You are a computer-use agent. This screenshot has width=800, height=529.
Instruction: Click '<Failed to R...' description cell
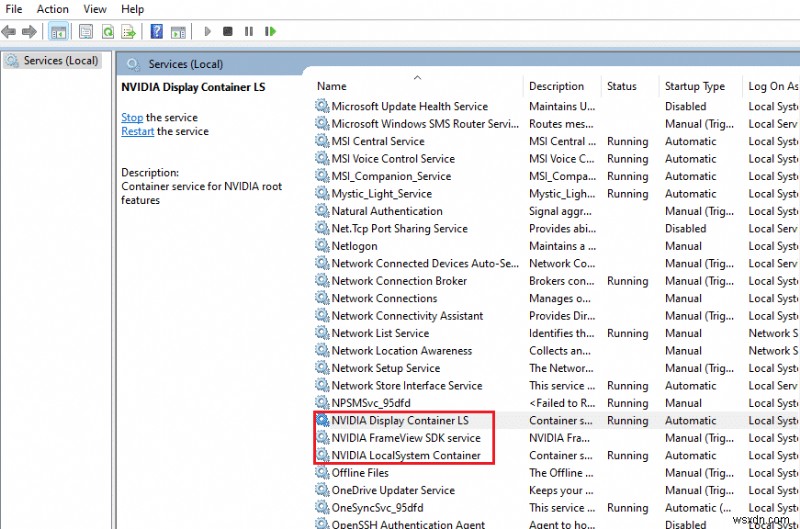point(562,403)
